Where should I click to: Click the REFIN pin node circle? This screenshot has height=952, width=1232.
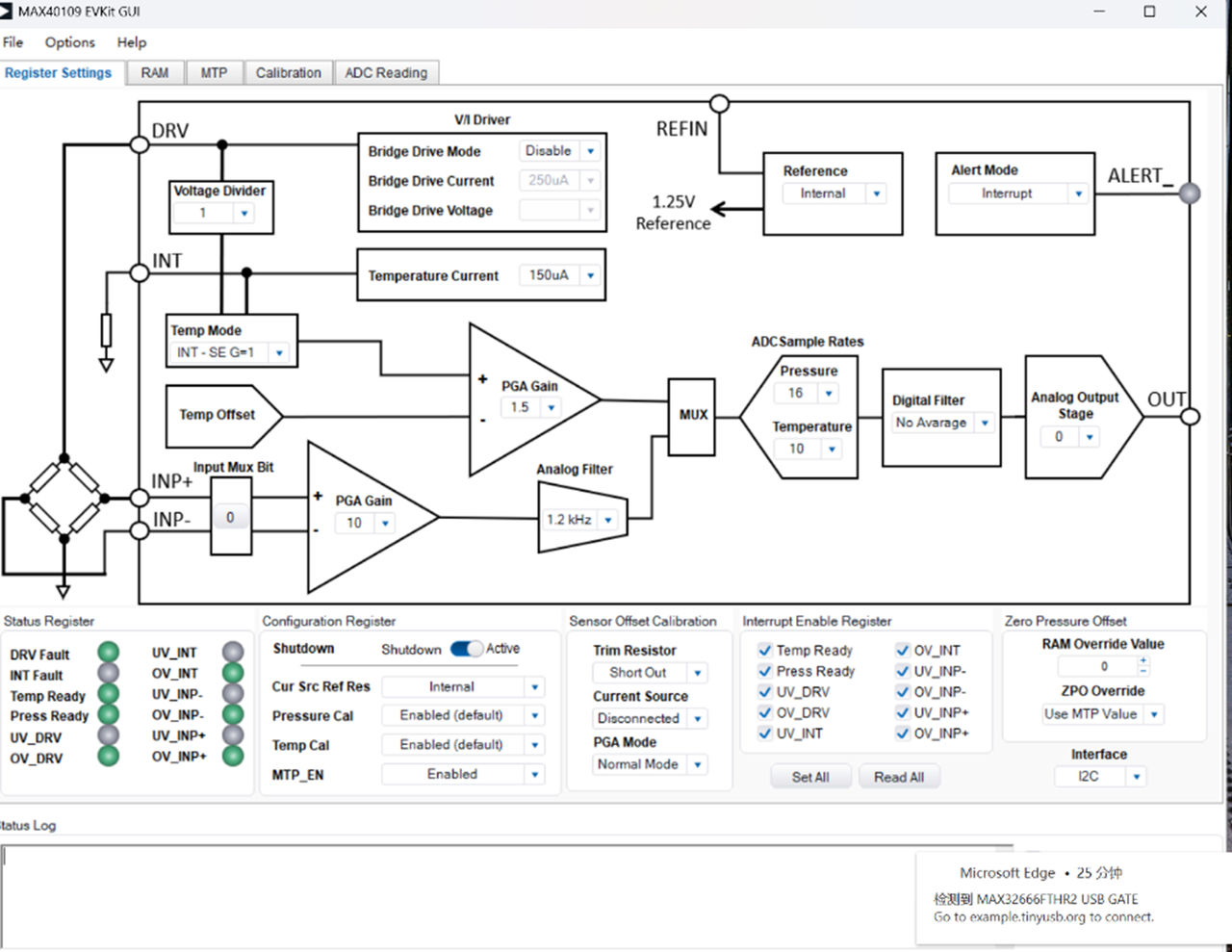point(719,103)
